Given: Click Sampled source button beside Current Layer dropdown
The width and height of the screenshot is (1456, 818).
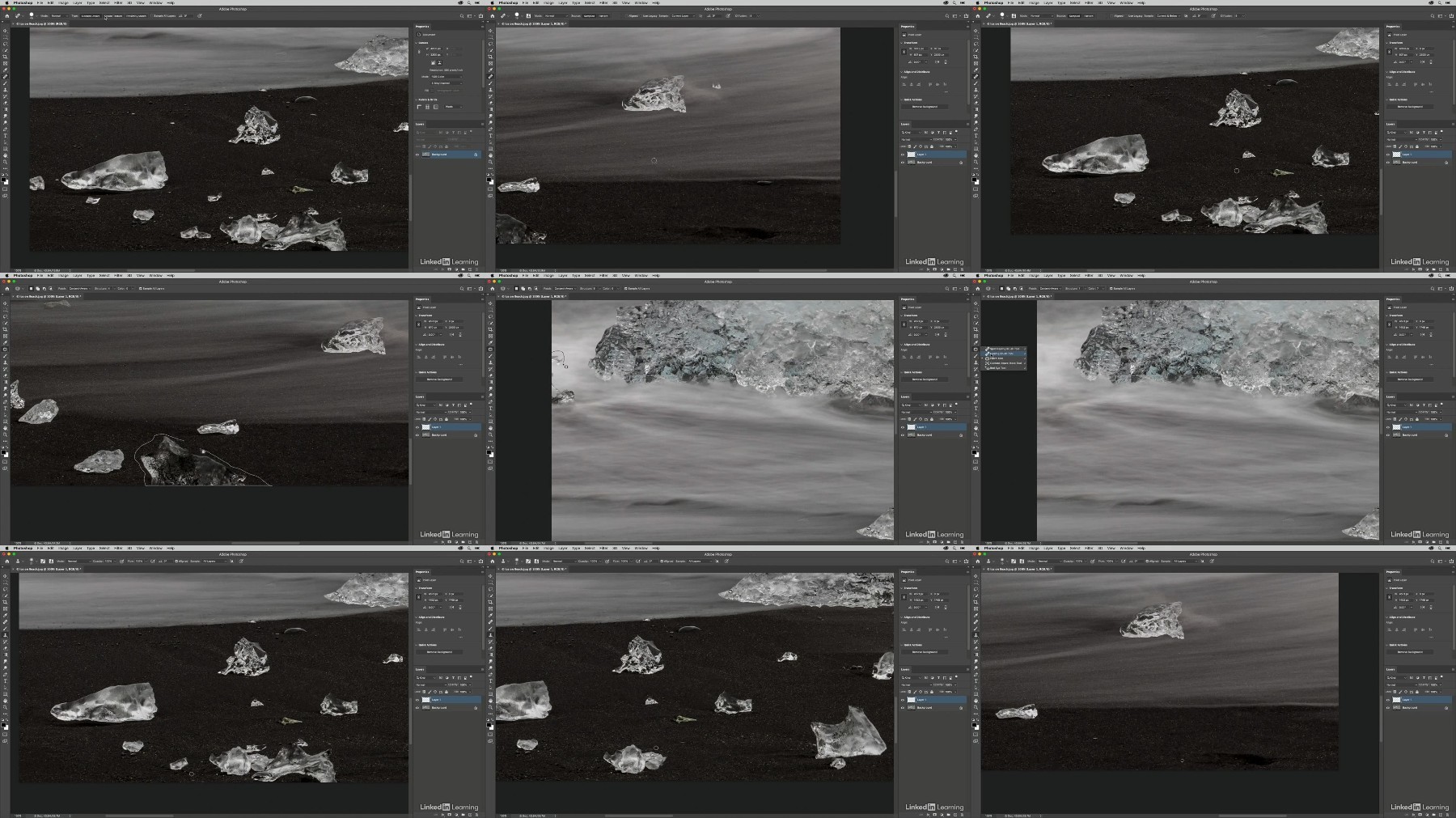Looking at the screenshot, I should (x=589, y=16).
